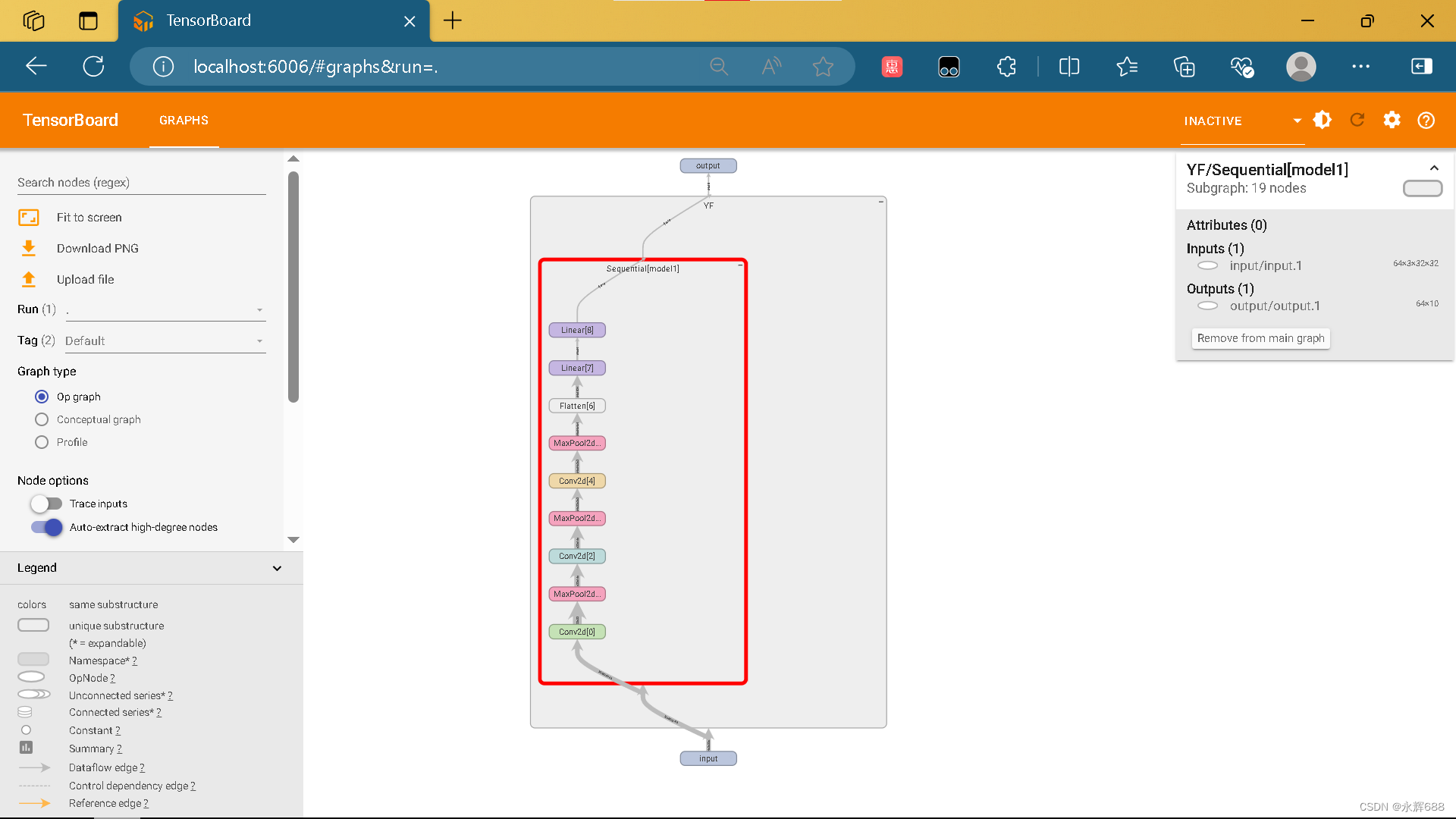The image size is (1456, 819).
Task: Collapse the Legend section
Action: [x=277, y=568]
